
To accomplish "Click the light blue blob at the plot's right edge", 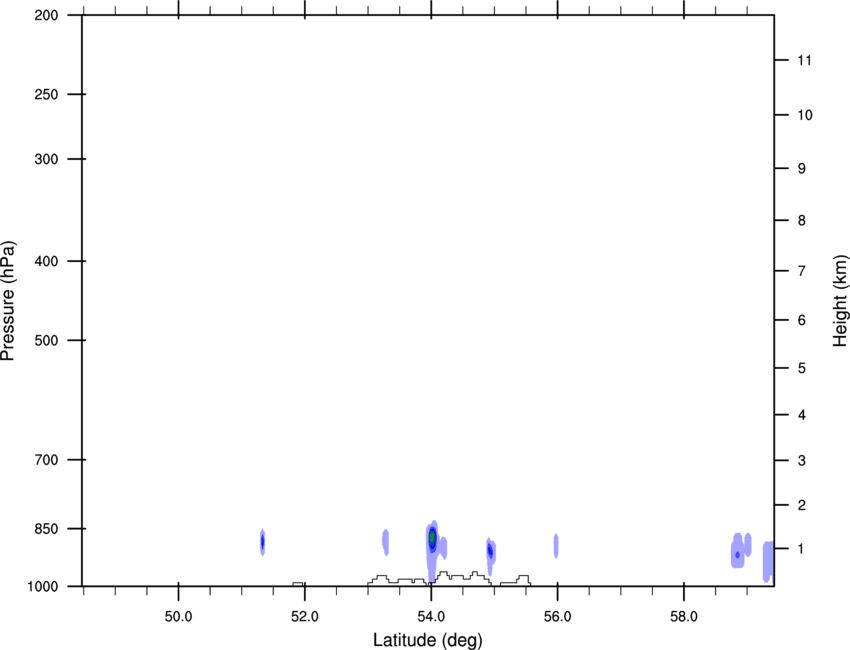I will pyautogui.click(x=768, y=562).
